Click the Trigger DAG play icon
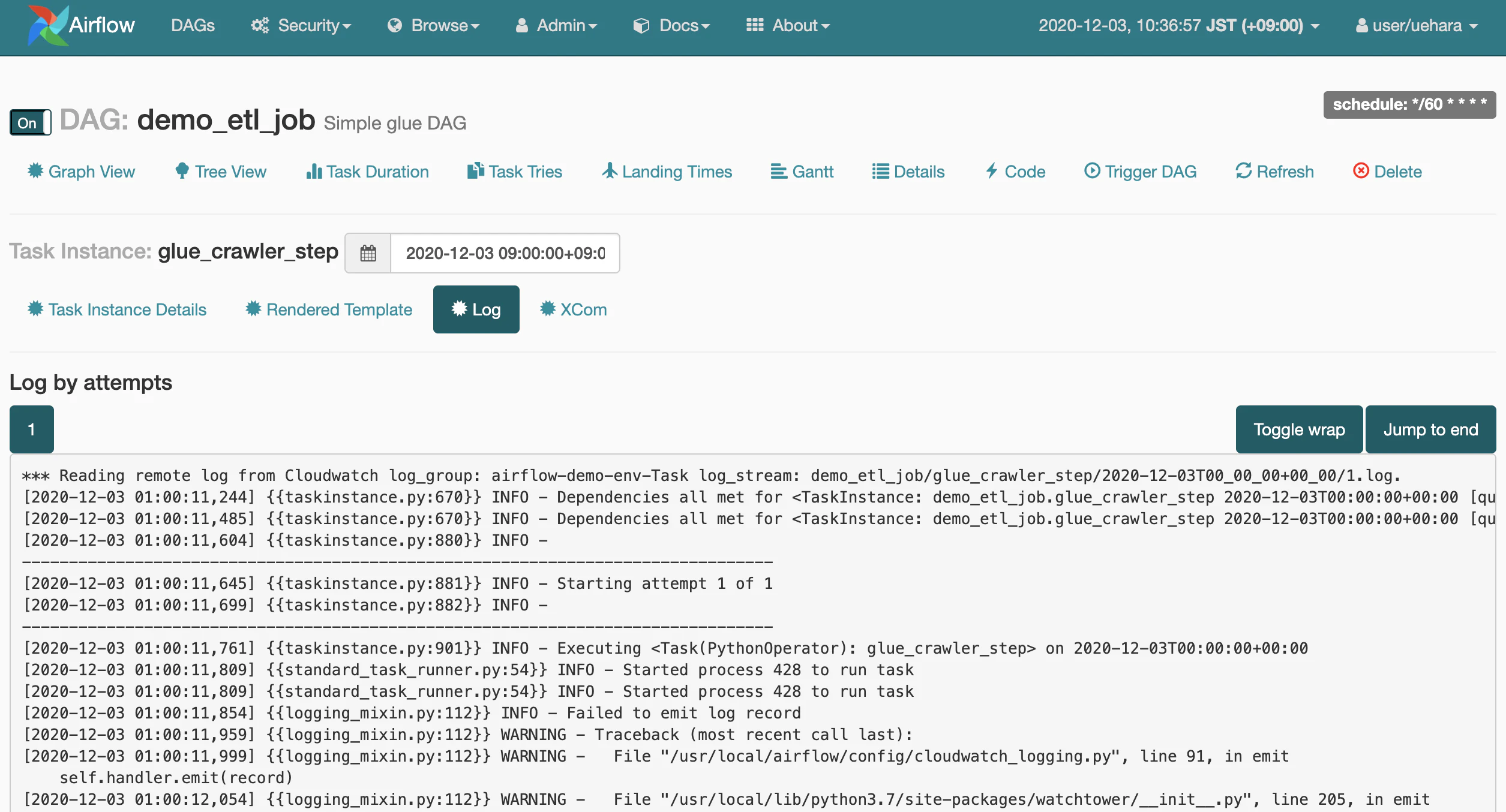Screen dimensions: 1506x812 coord(1092,171)
